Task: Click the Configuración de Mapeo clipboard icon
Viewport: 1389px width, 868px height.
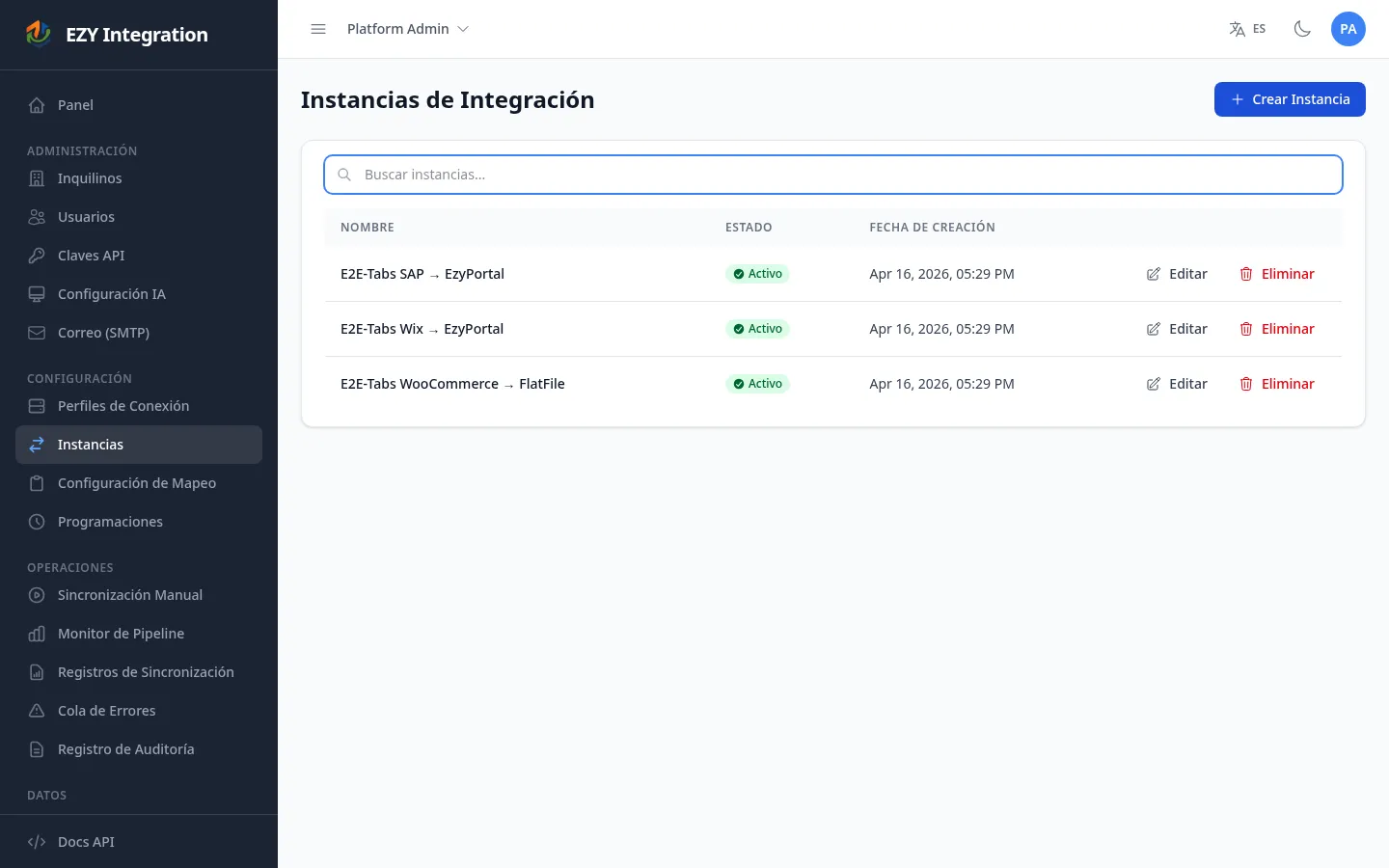Action: pos(37,483)
